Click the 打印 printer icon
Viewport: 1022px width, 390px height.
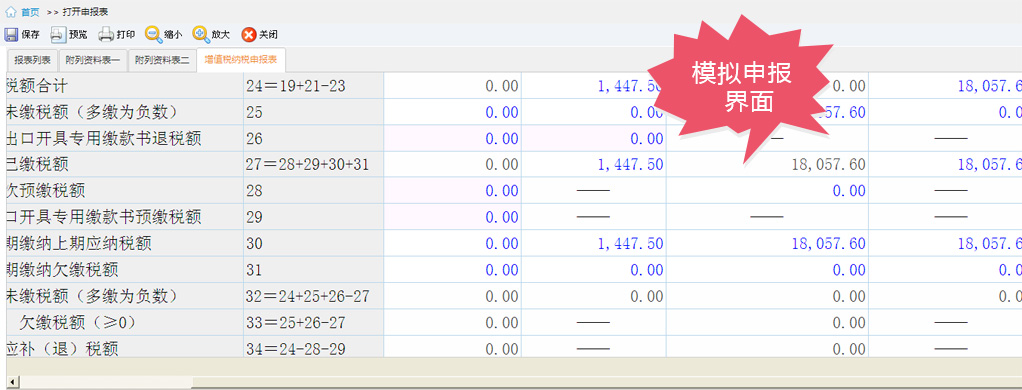click(x=106, y=35)
